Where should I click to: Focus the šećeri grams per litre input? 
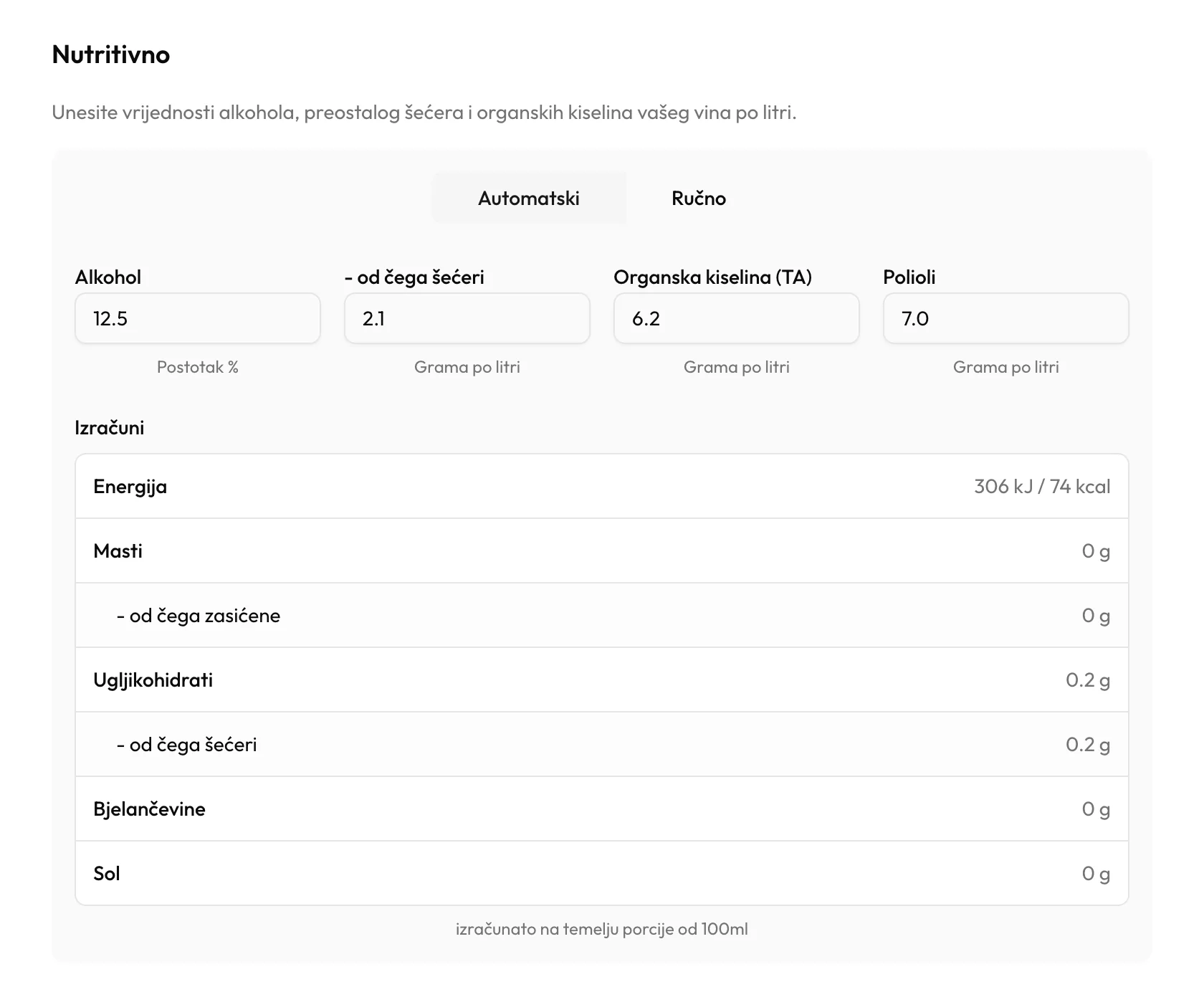[x=467, y=318]
